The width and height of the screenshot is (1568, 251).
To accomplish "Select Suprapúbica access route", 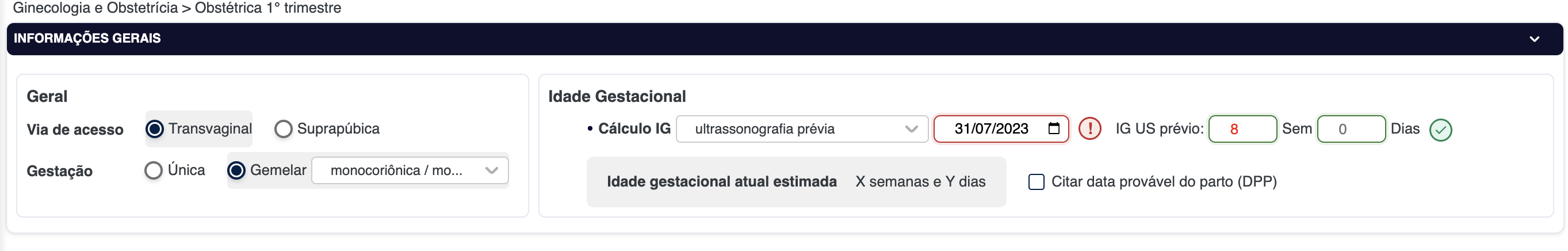I will click(283, 129).
